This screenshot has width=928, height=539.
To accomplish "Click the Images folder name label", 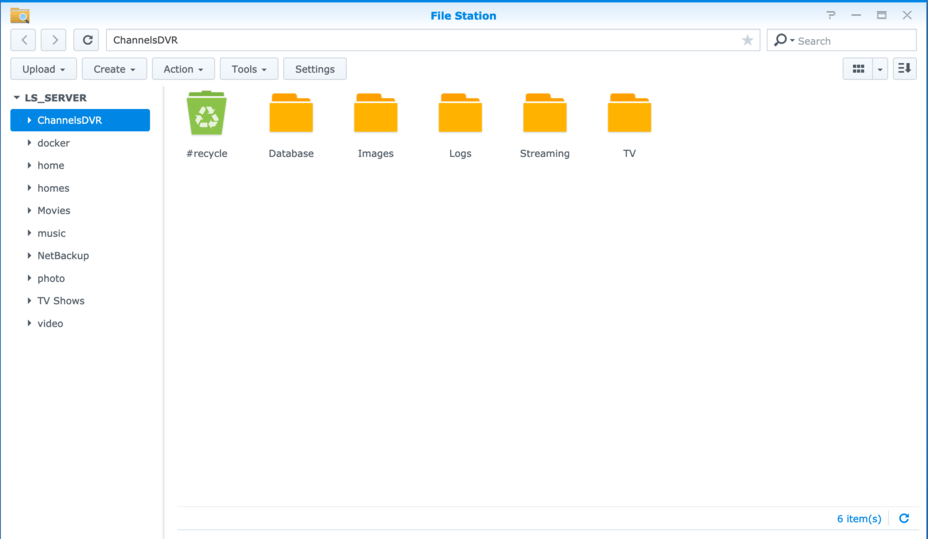I will (x=376, y=153).
